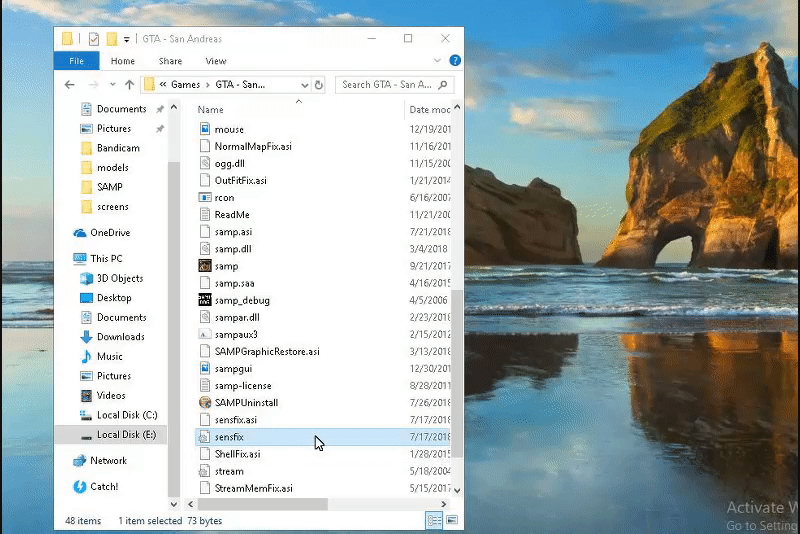Open pinned Documents in Quick access
The height and width of the screenshot is (534, 800).
click(121, 109)
